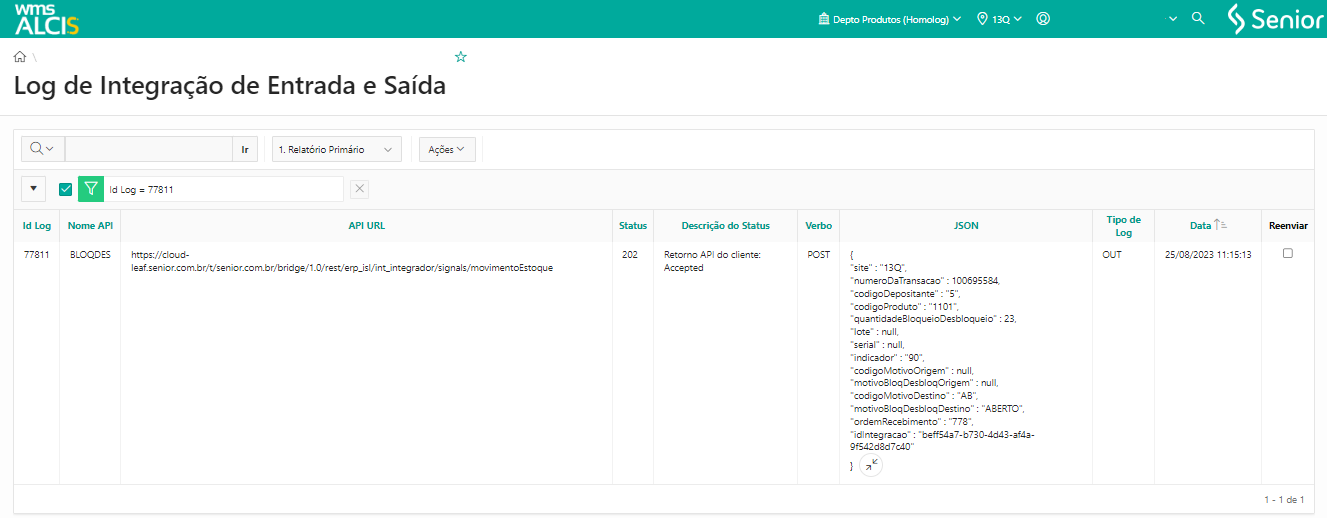This screenshot has width=1327, height=518.
Task: Sort by Nome API column header
Action: coord(90,226)
